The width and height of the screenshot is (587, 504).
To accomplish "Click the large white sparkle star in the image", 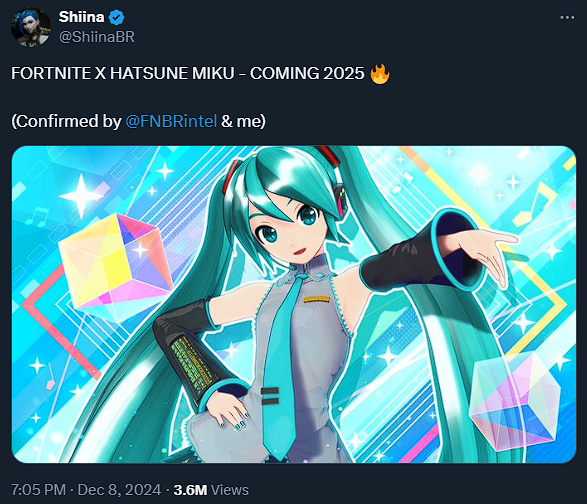I will point(82,196).
